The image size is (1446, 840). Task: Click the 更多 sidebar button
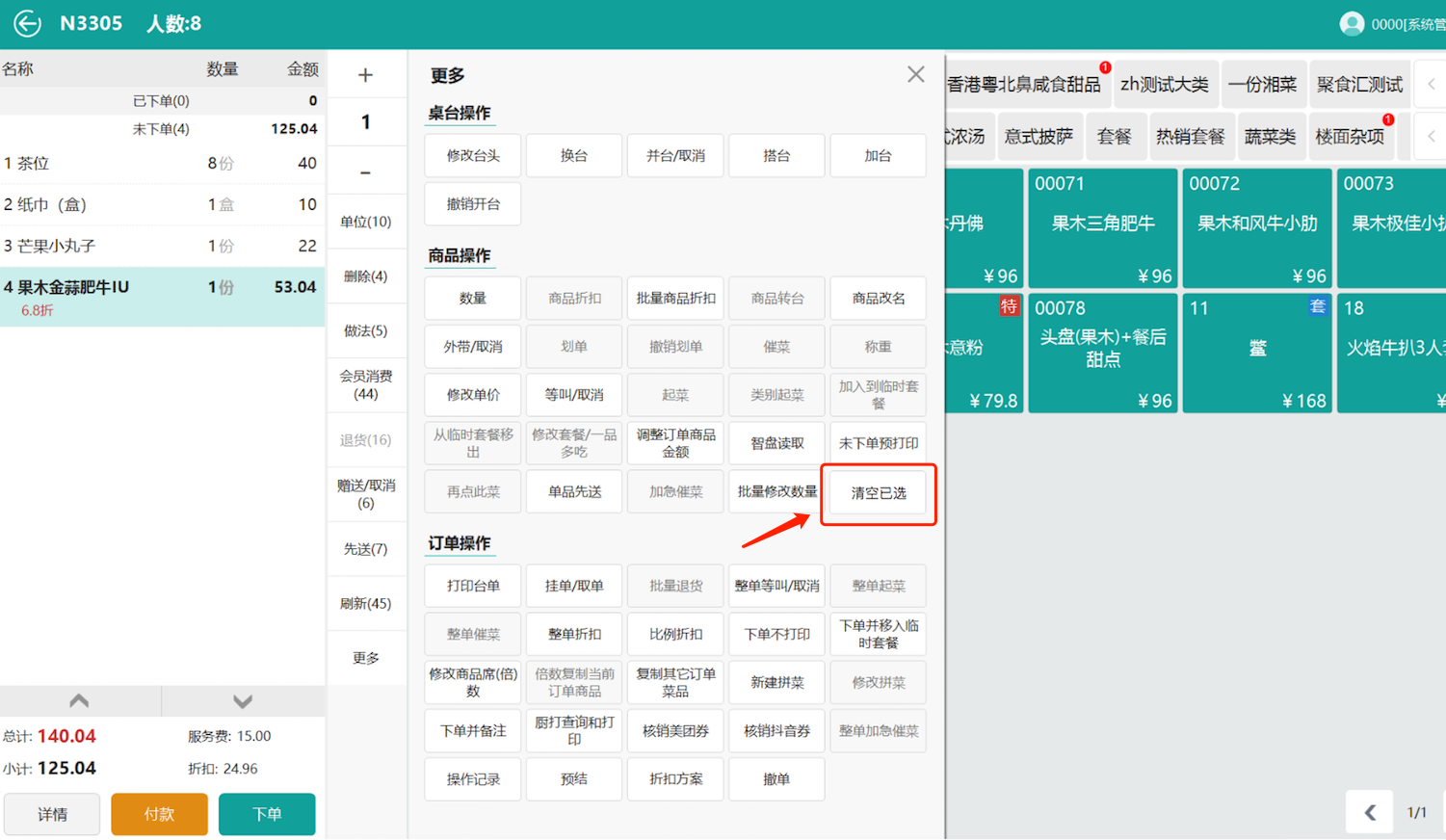(365, 658)
